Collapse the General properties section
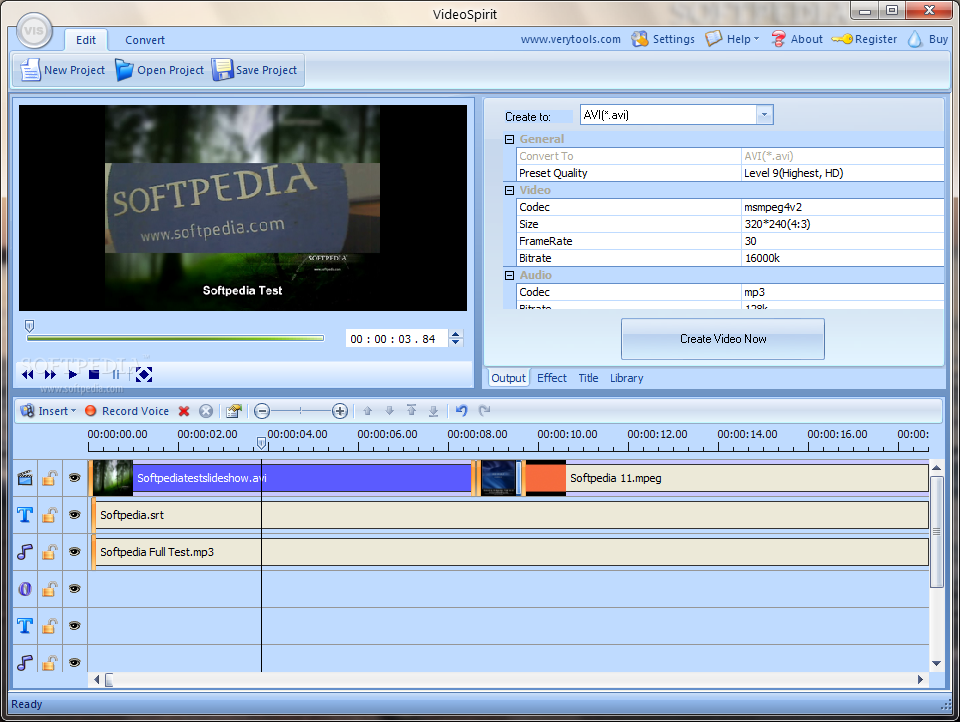Image resolution: width=960 pixels, height=722 pixels. pos(509,139)
